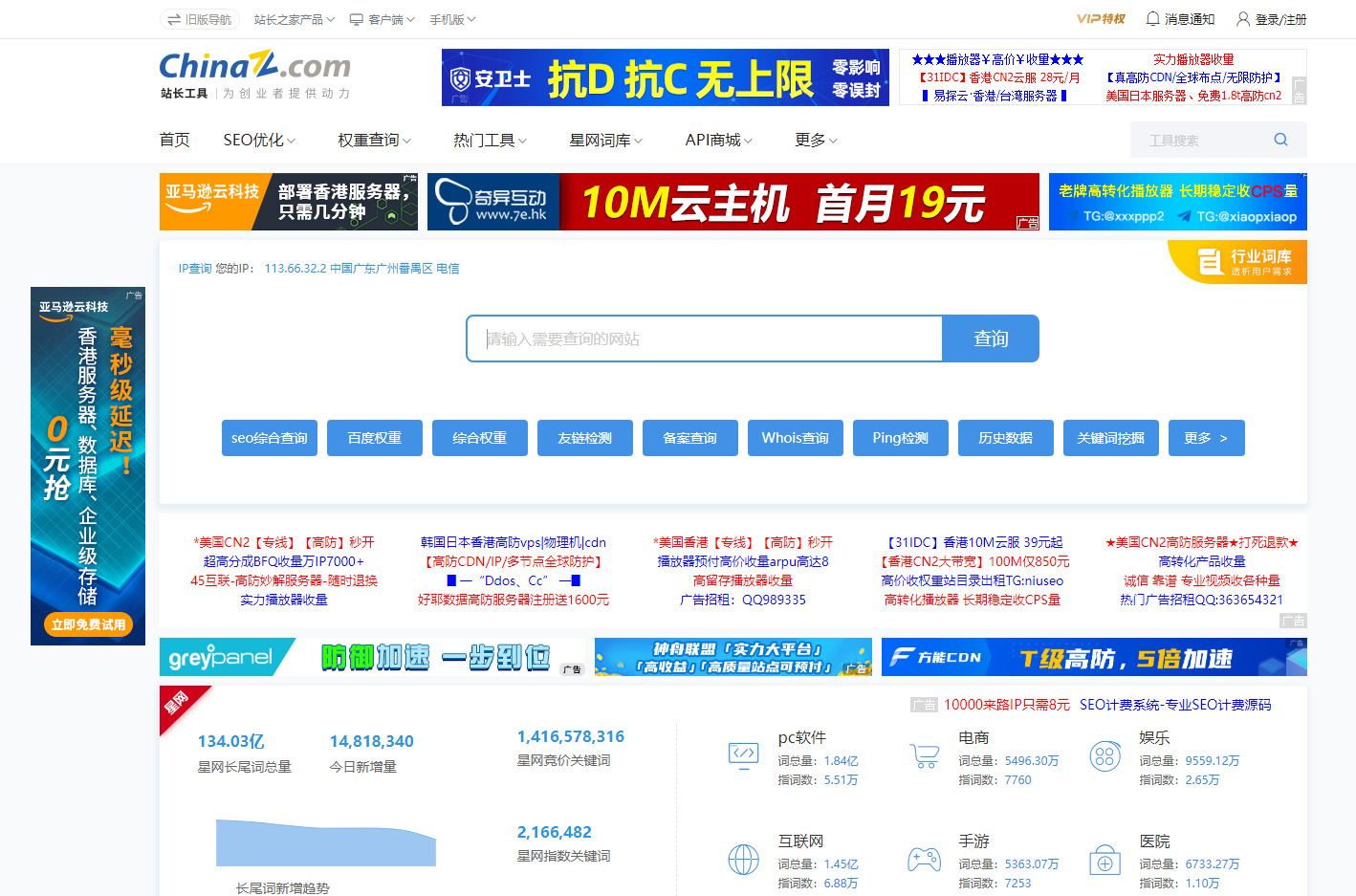Go to 首页 in navigation

pos(174,141)
